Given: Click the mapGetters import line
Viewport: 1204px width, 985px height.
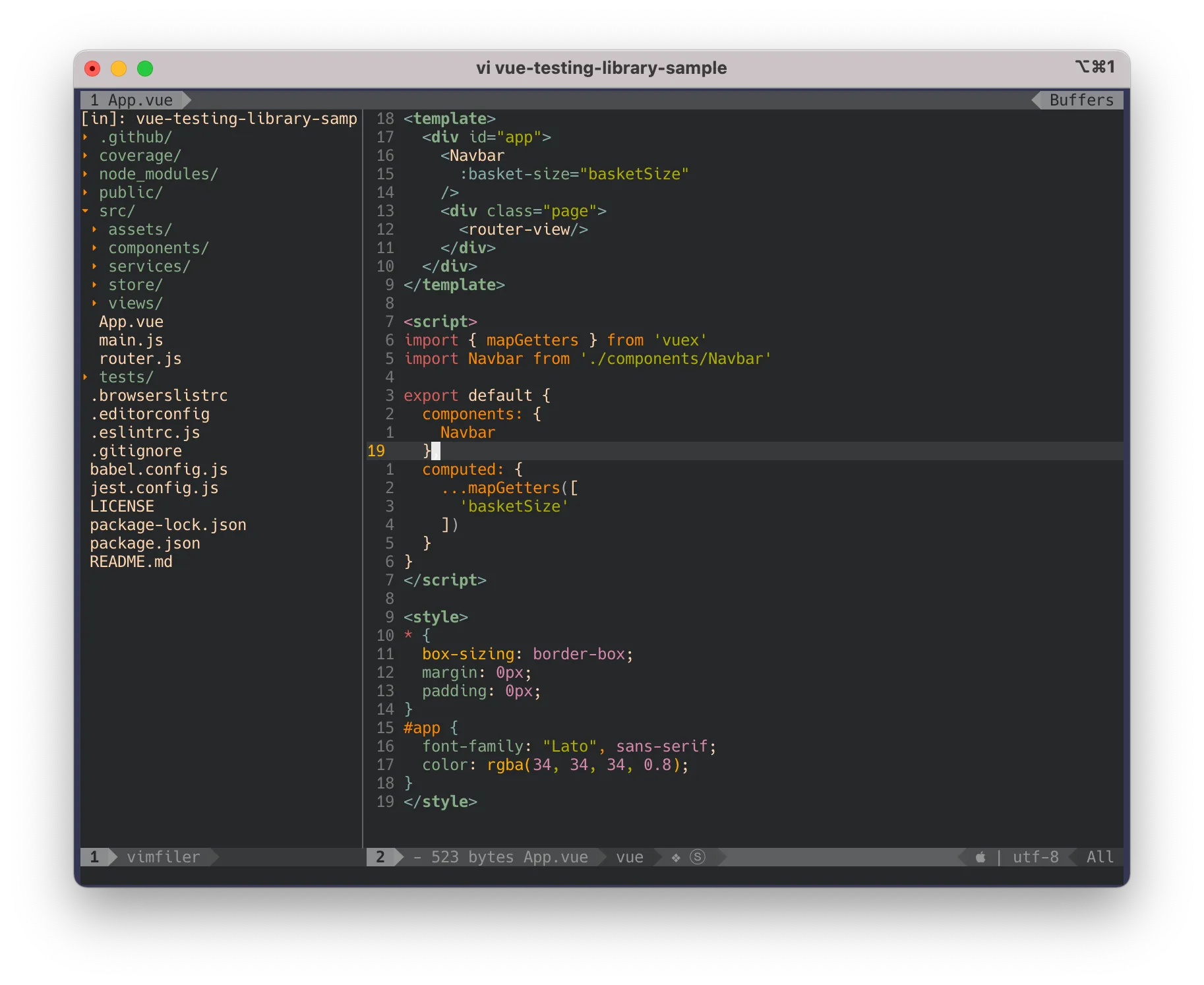Looking at the screenshot, I should click(556, 340).
